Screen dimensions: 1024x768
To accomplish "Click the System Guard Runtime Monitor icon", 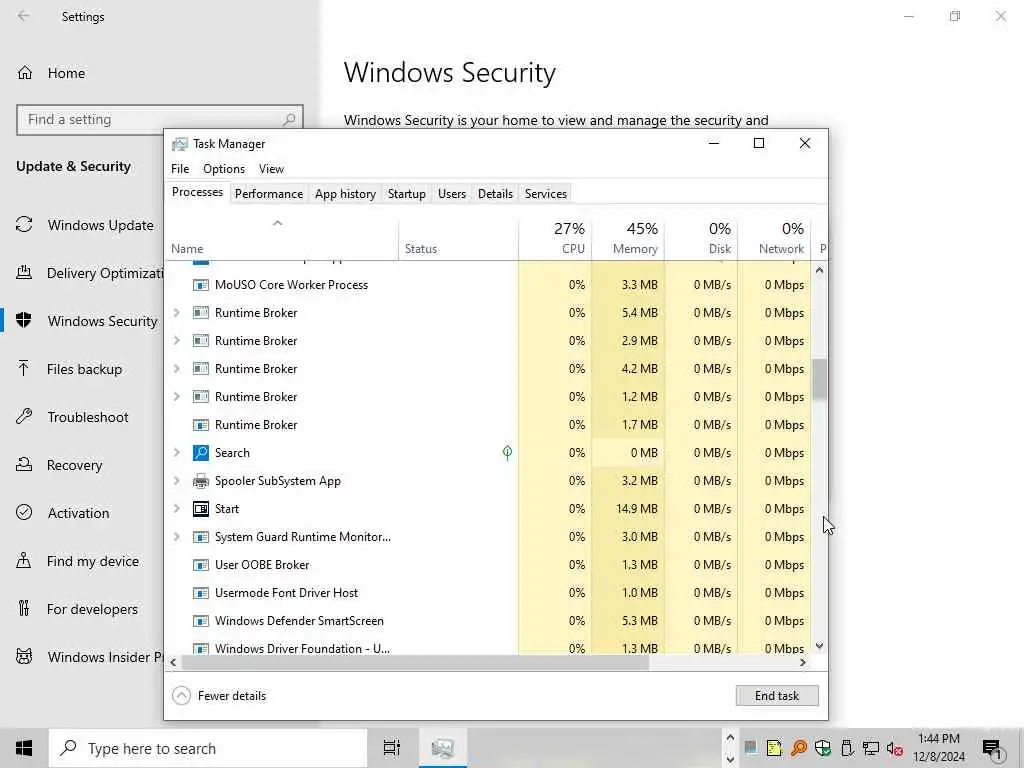I will (x=200, y=537).
